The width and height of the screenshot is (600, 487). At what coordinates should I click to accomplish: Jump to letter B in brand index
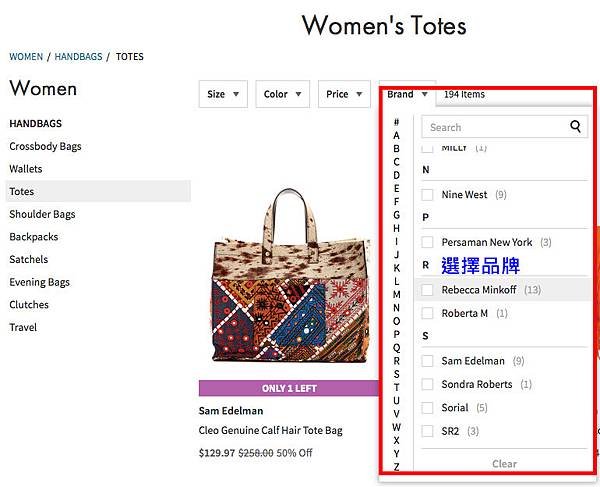[396, 148]
